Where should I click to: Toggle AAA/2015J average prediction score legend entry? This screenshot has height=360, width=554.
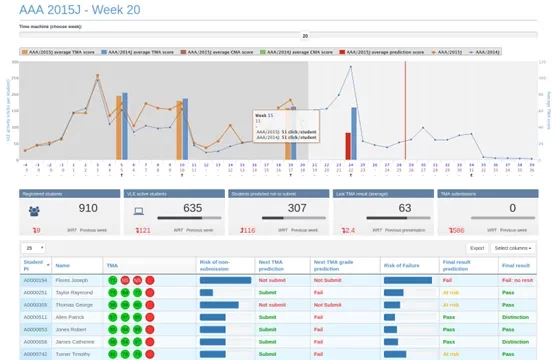382,52
